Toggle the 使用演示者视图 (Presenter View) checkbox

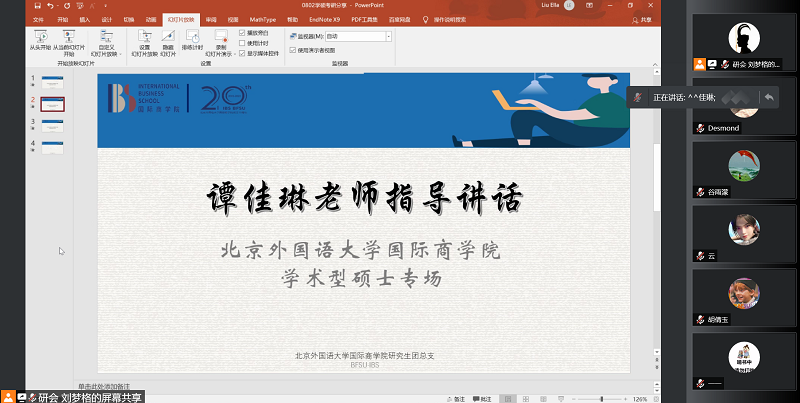[x=292, y=49]
